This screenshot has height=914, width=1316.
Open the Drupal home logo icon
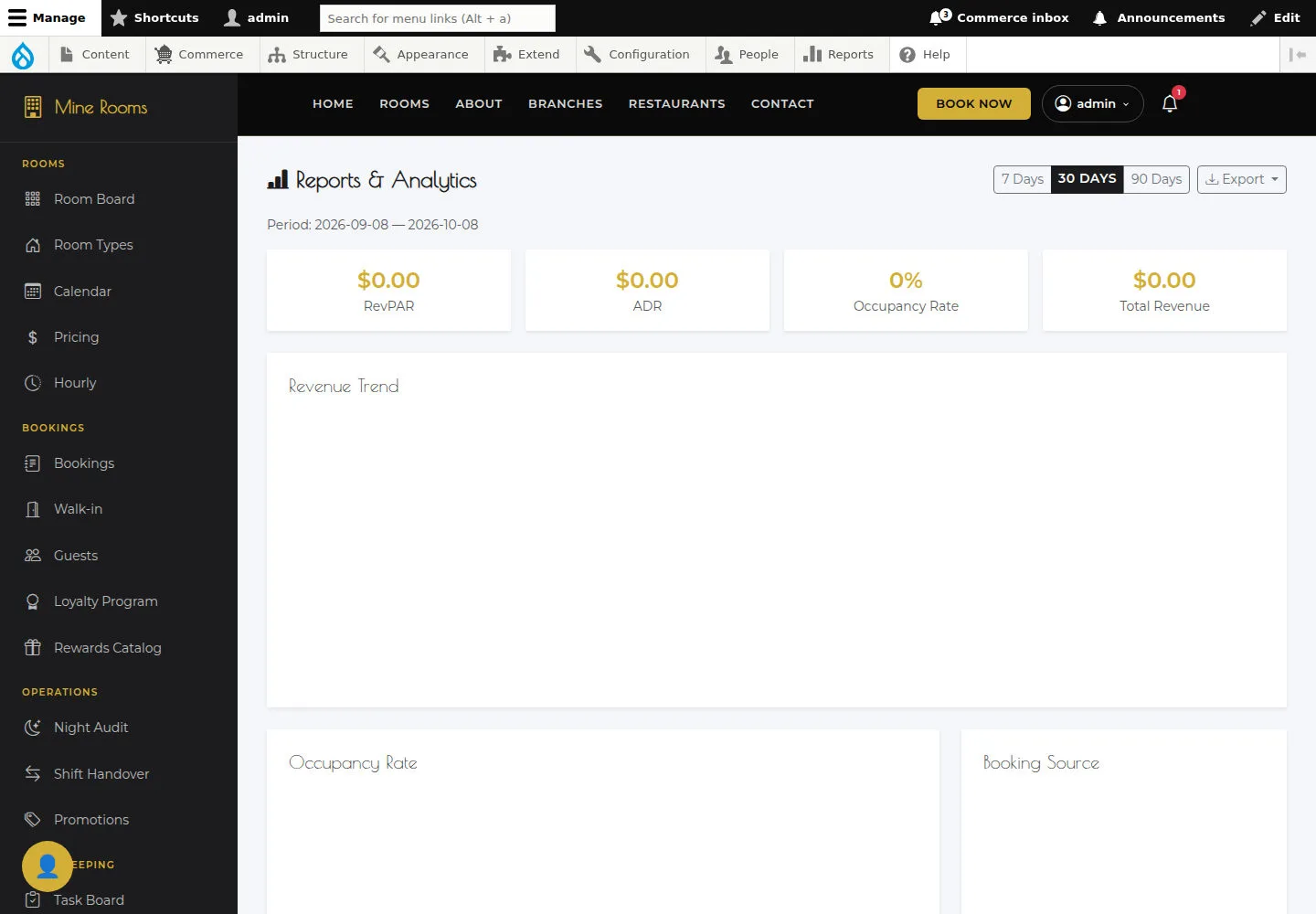click(23, 55)
